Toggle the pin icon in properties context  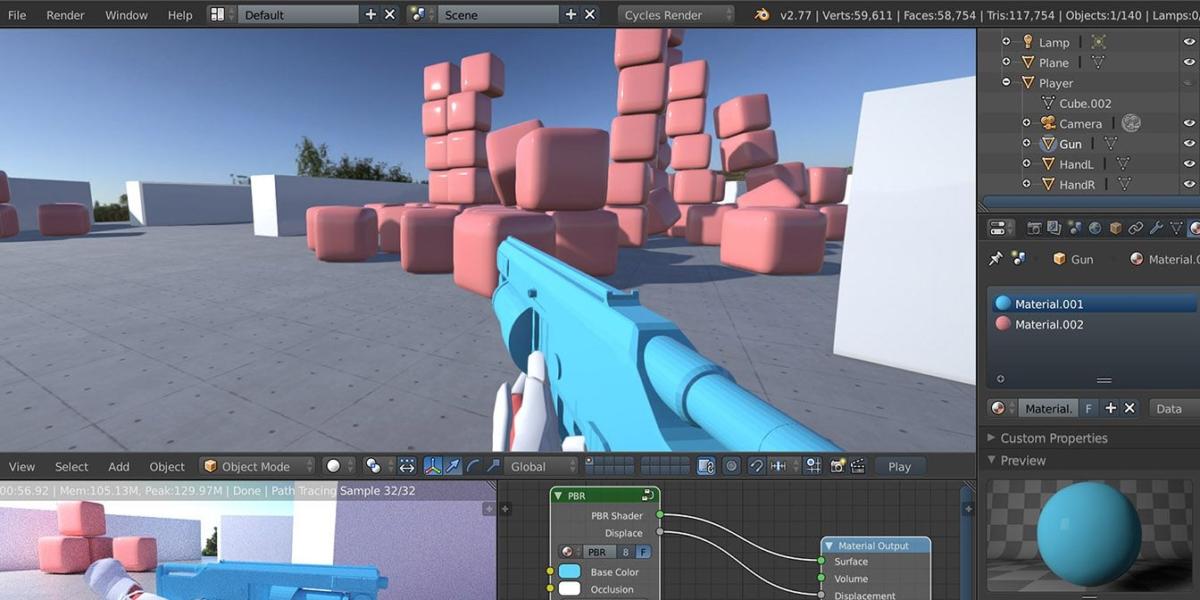(x=996, y=258)
